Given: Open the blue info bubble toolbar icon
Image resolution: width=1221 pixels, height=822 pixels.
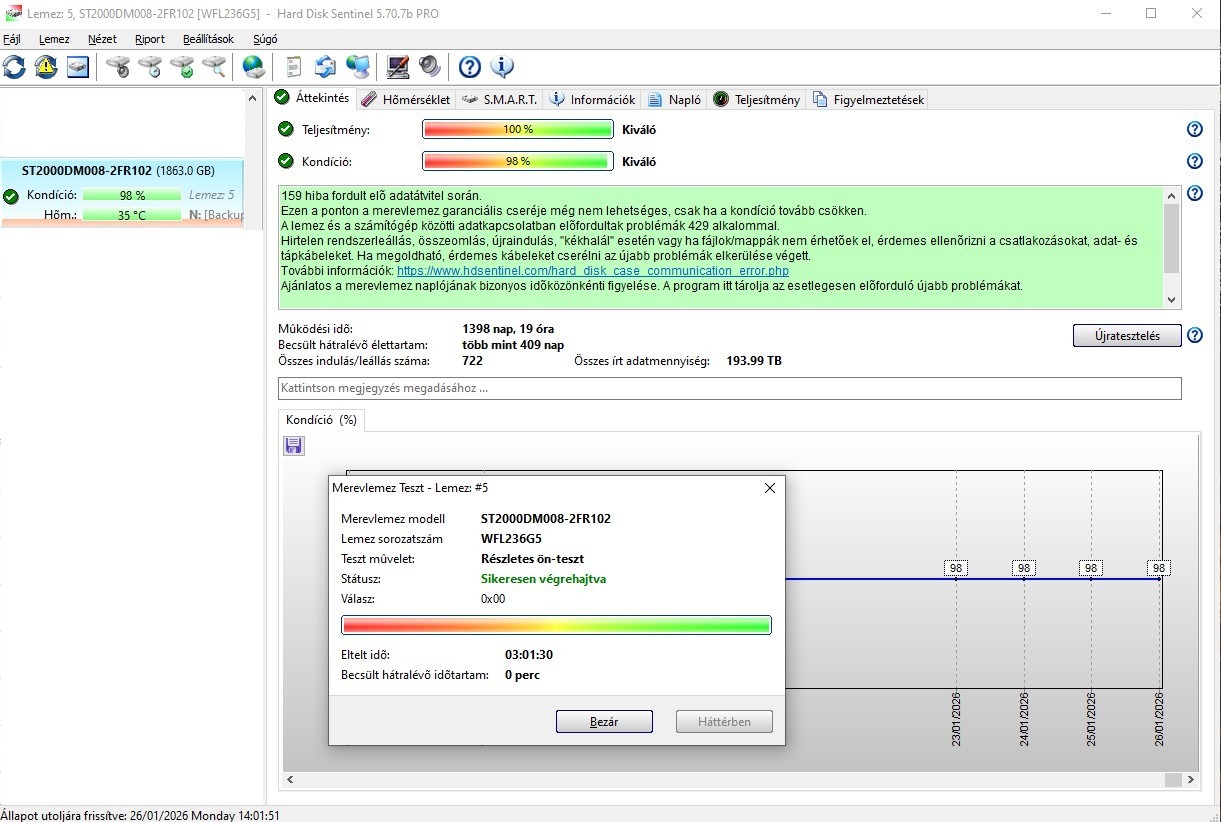Looking at the screenshot, I should (x=502, y=67).
